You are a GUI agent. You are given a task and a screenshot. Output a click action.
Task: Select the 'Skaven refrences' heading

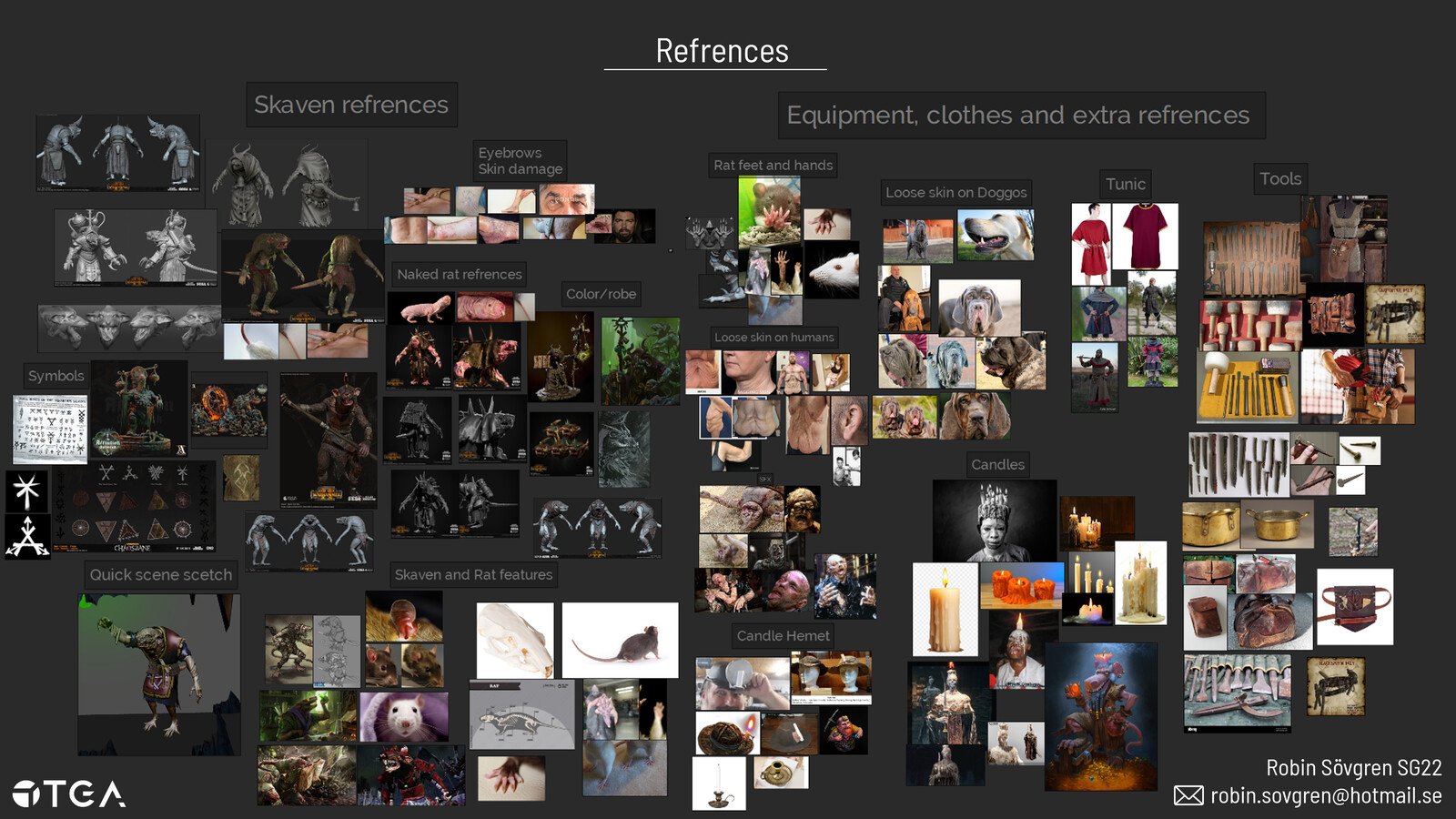[351, 105]
